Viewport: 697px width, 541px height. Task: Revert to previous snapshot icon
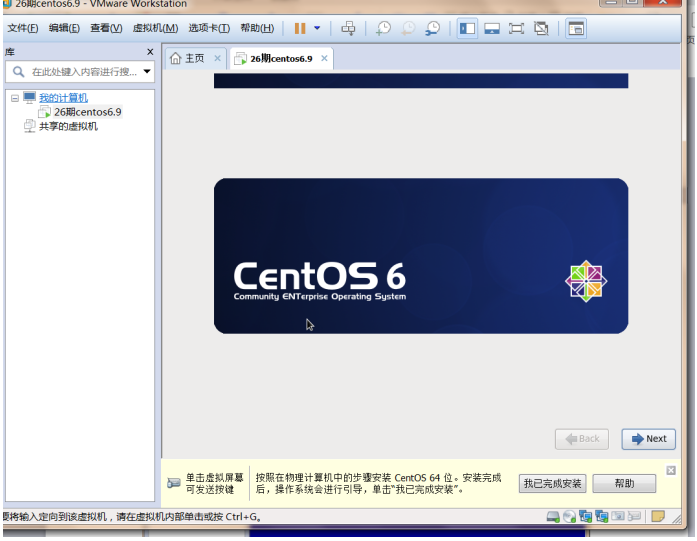407,28
